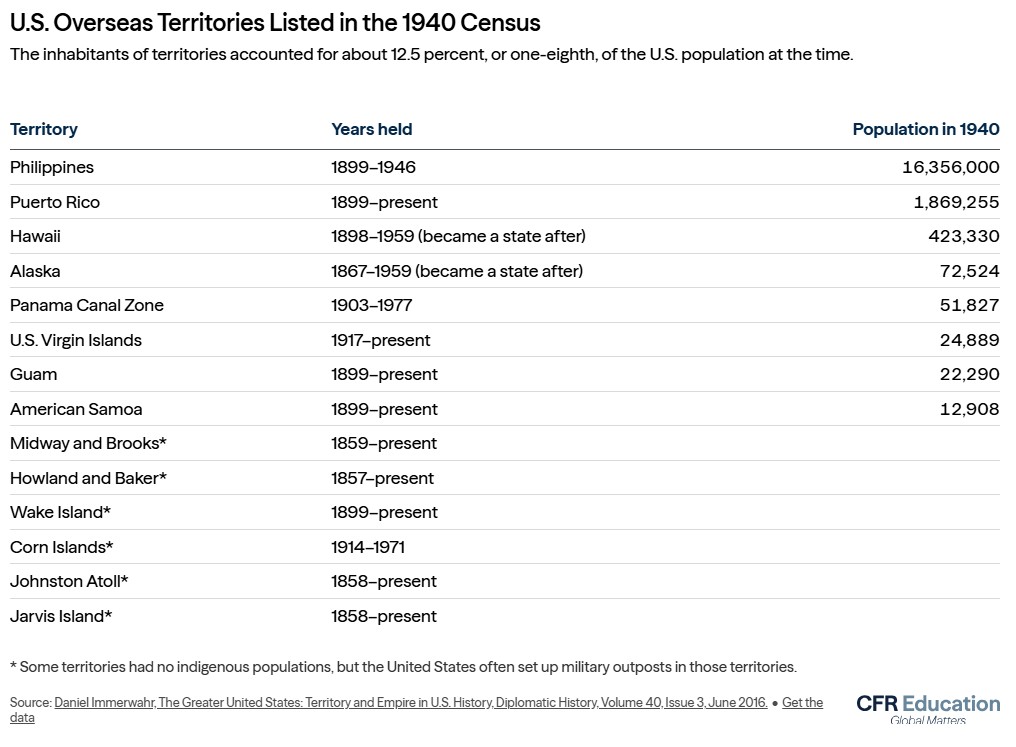The height and width of the screenshot is (747, 1016).
Task: Select the Puerto Rico territory cell
Action: coord(55,202)
